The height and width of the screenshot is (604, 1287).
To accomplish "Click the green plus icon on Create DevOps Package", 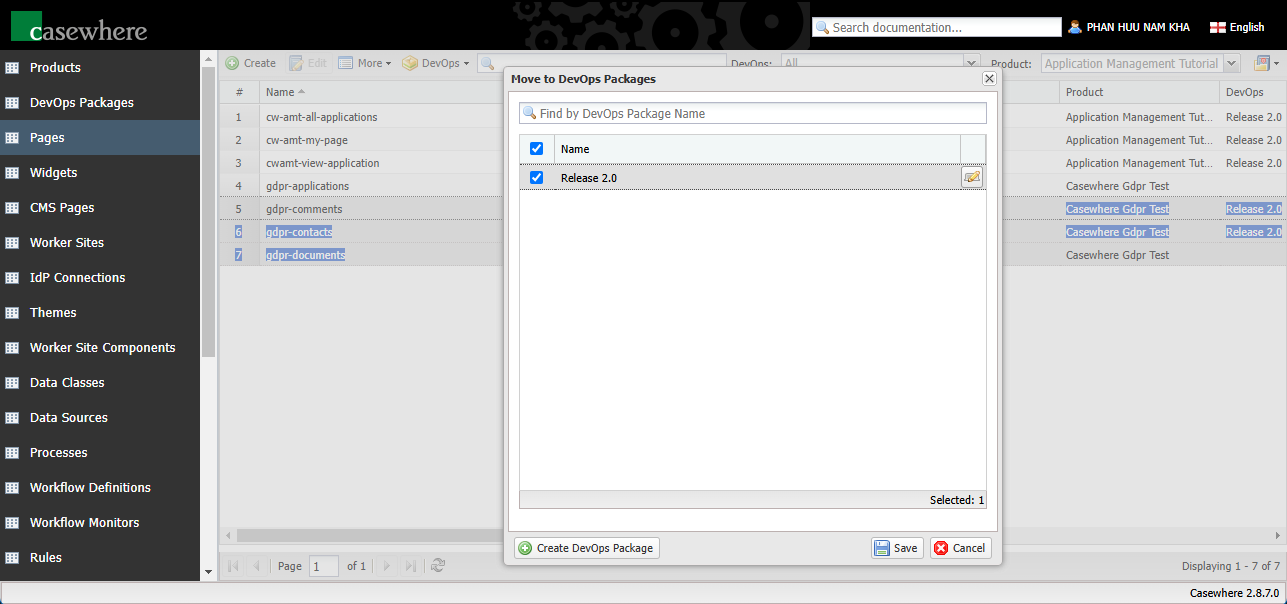I will [x=525, y=548].
